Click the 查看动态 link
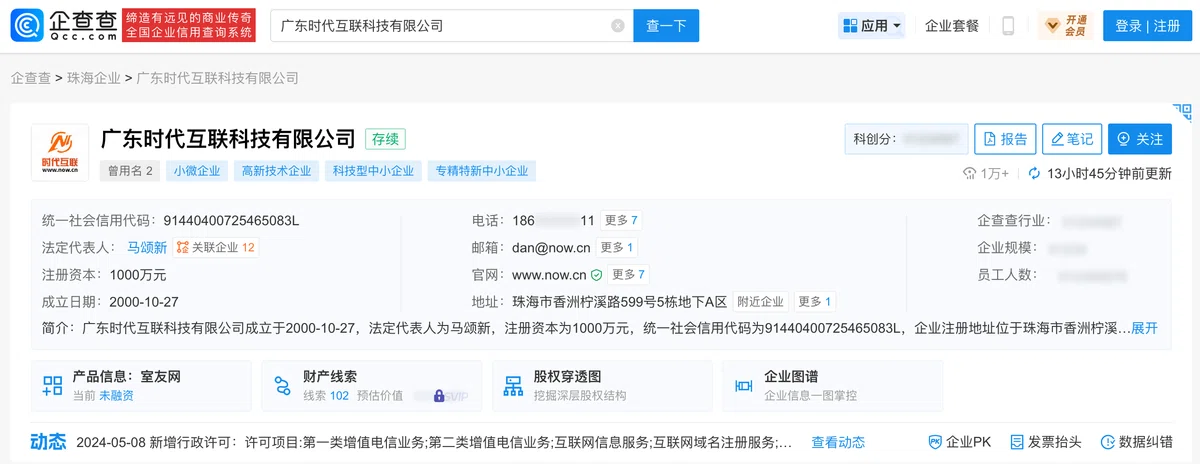Image resolution: width=1200 pixels, height=464 pixels. 838,442
